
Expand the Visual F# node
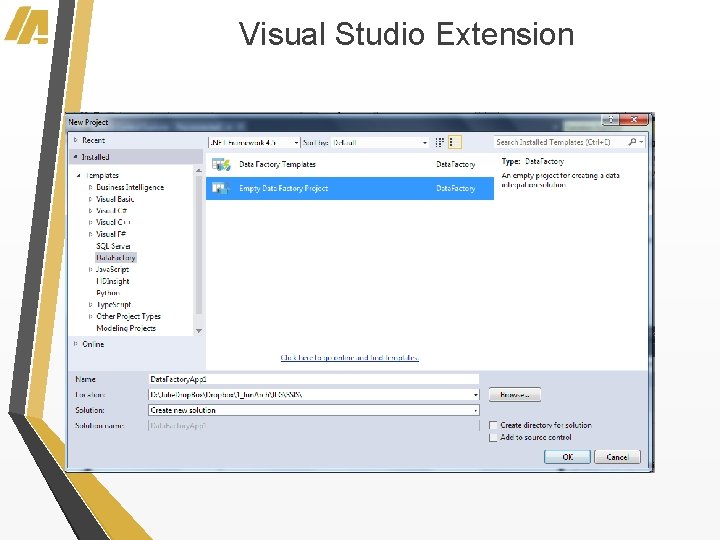click(90, 234)
